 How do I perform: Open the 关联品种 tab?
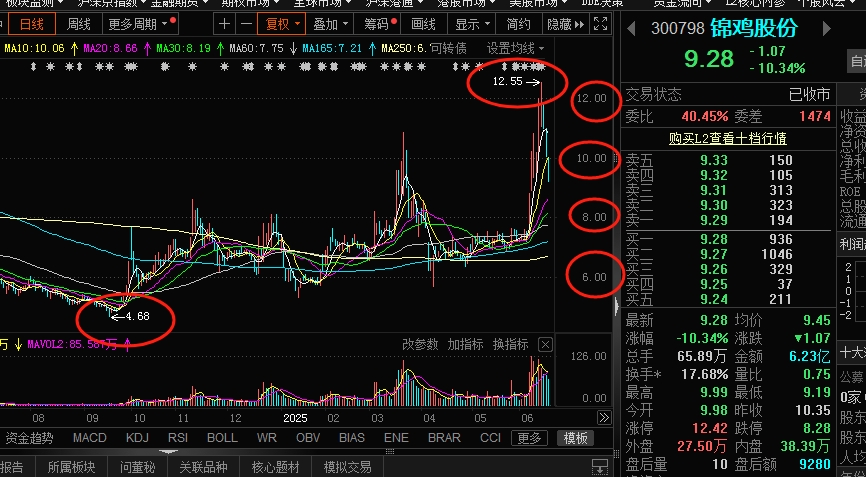(203, 467)
